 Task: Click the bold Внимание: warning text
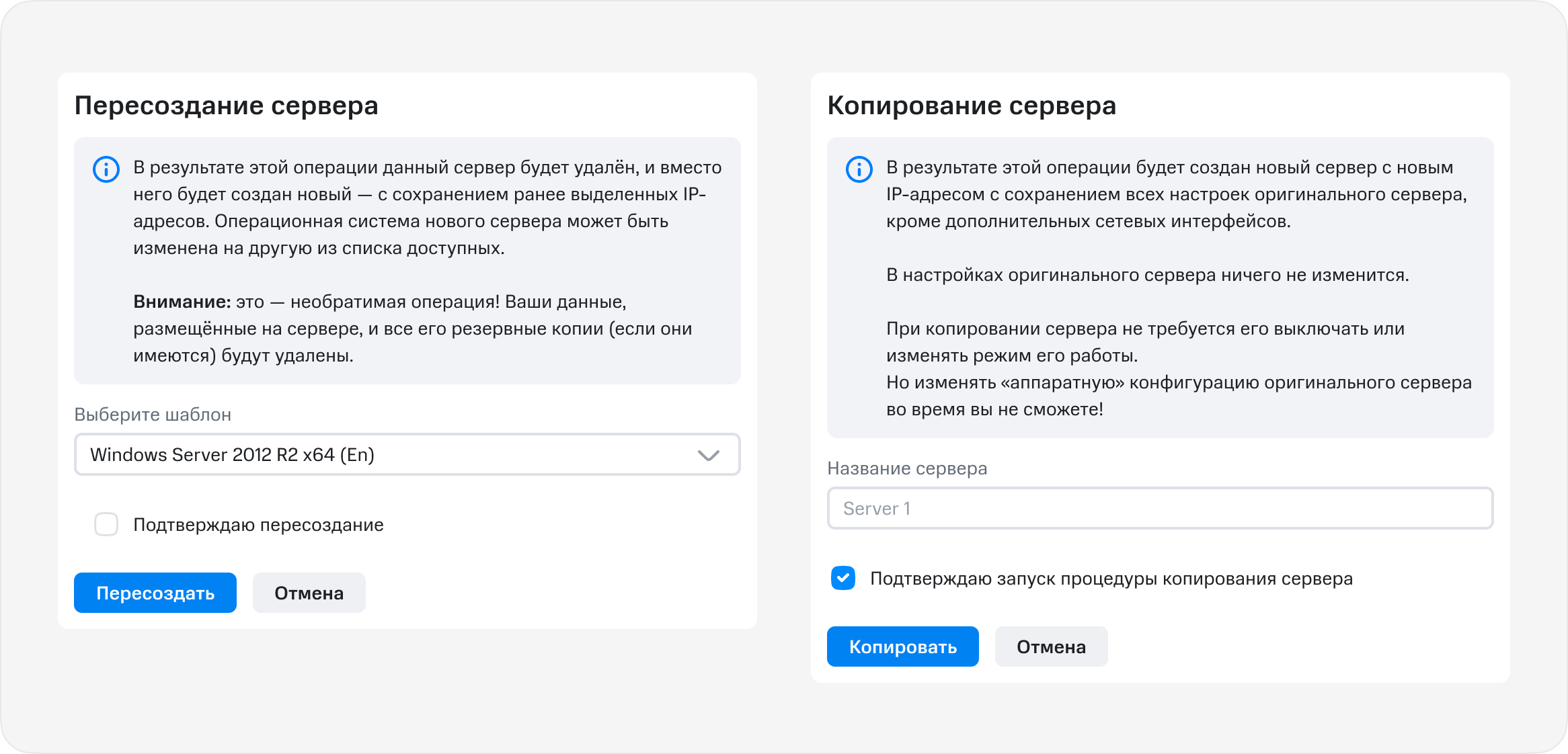point(182,302)
